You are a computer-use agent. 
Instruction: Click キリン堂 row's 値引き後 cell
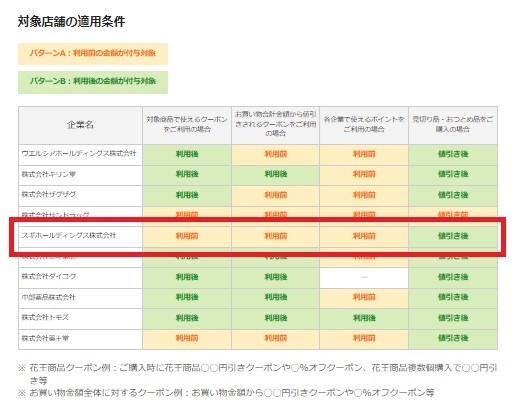pos(453,174)
